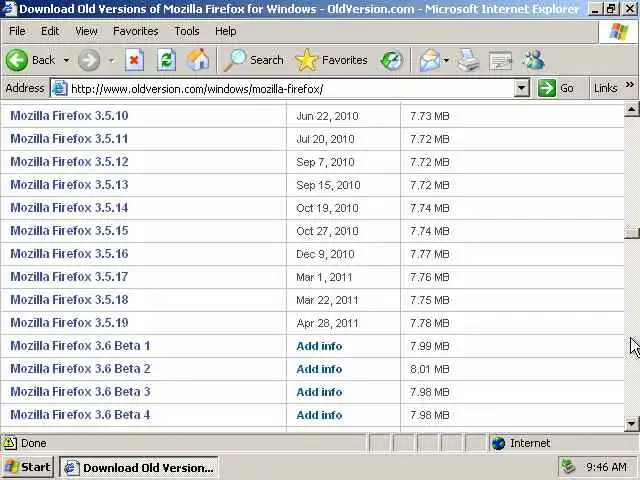Viewport: 640px width, 480px height.
Task: Click Add info for Firefox 3.6 Beta 2
Action: click(x=319, y=369)
